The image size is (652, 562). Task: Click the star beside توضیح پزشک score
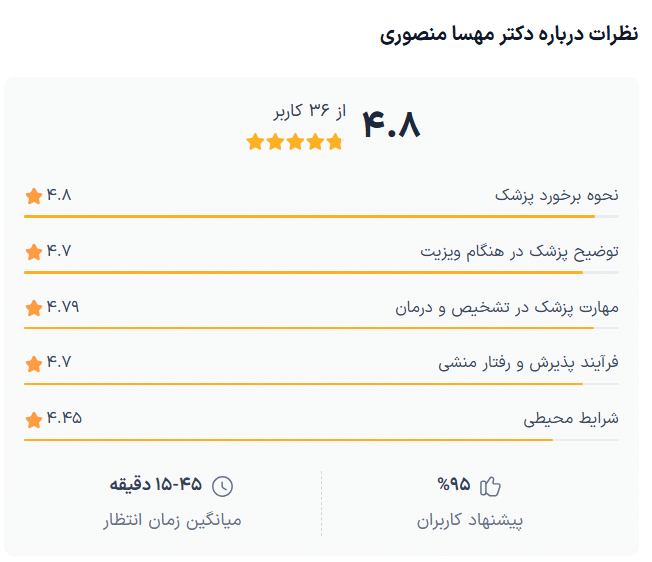(x=34, y=252)
